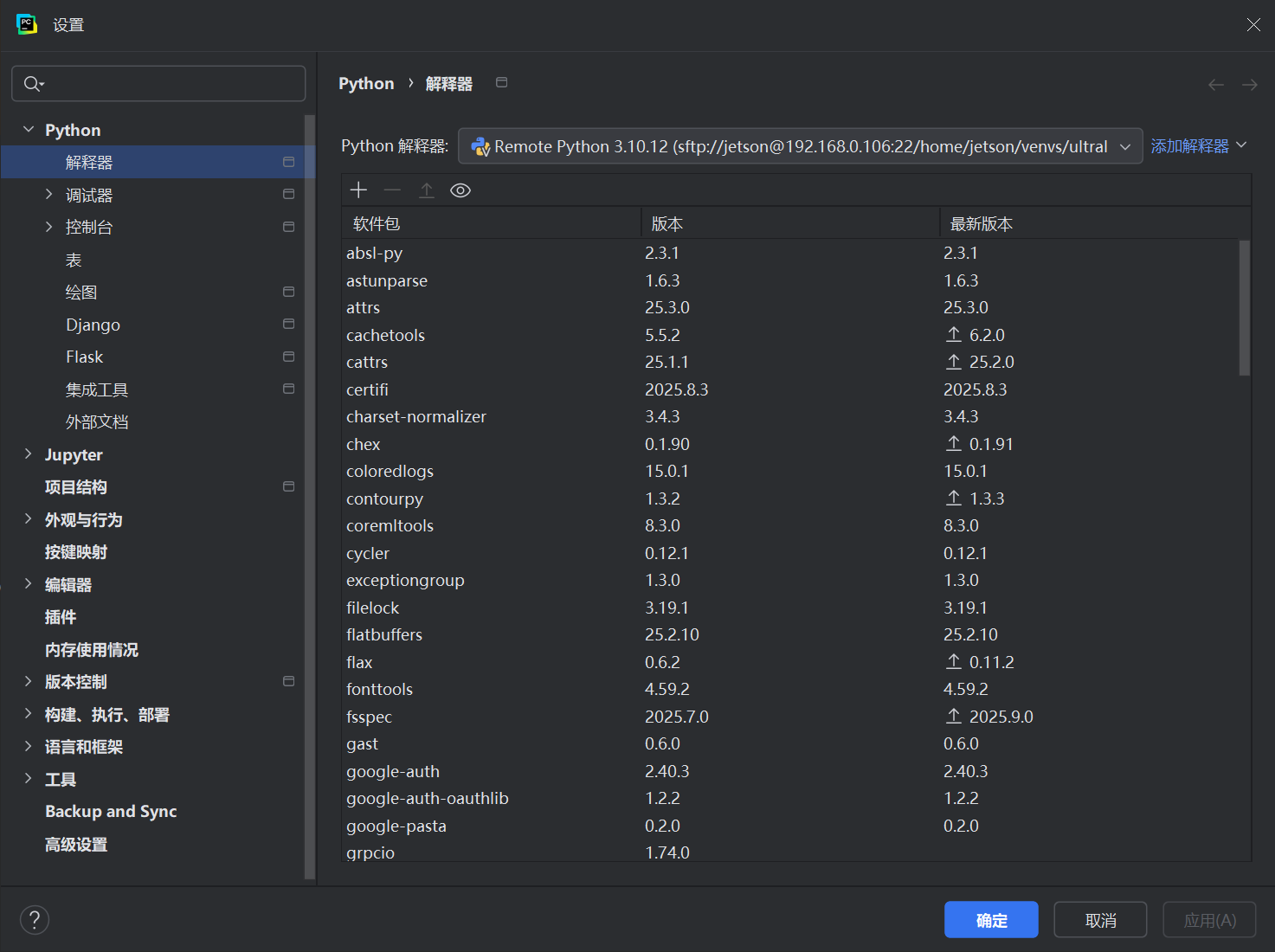Image resolution: width=1275 pixels, height=952 pixels.
Task: Click the project-level icon beside breadcrumb 解释器
Action: click(501, 82)
